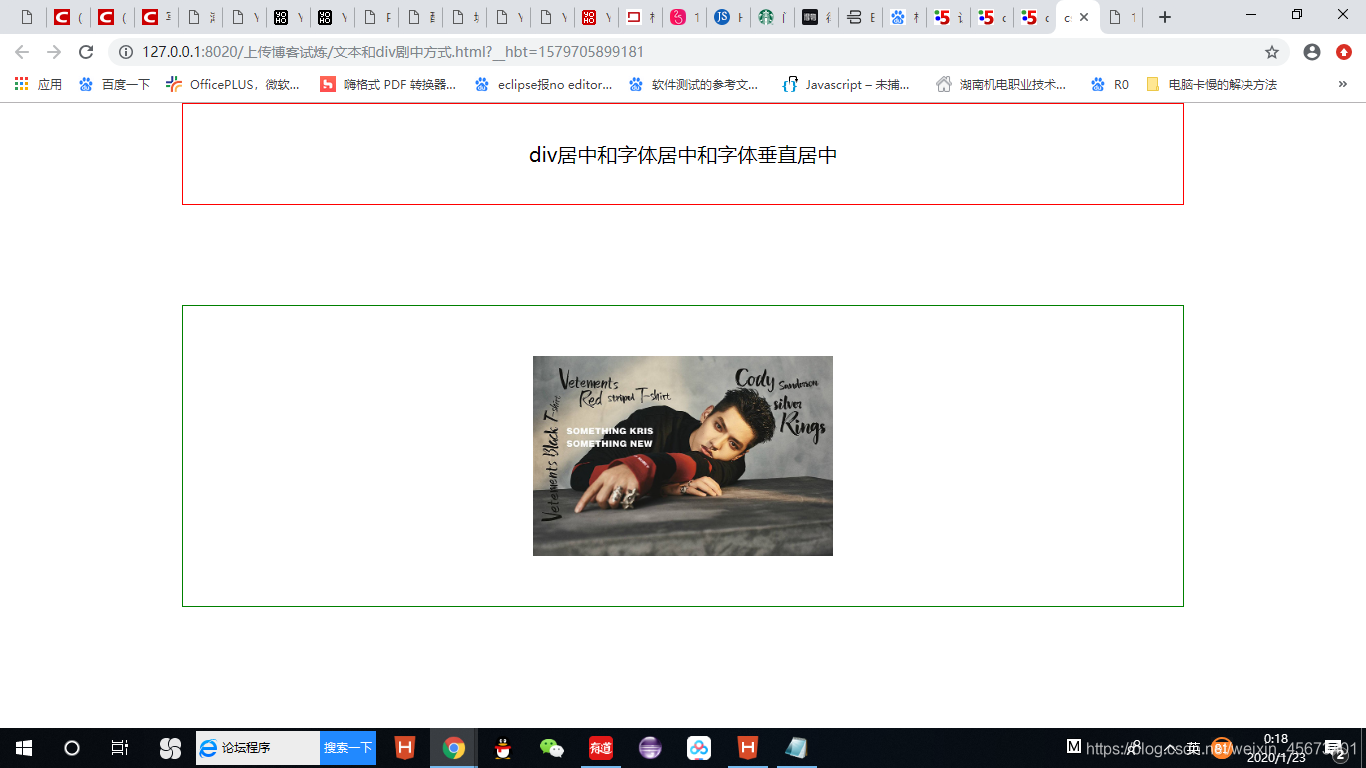Open the four-leaf fan app on taskbar
Screen dimensions: 1366x768
coord(170,748)
